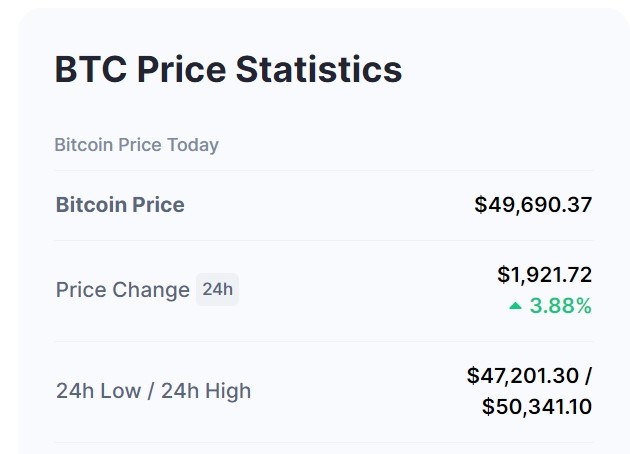Click the word Low in the last row
Screen dimensions: 630x454
click(x=120, y=391)
